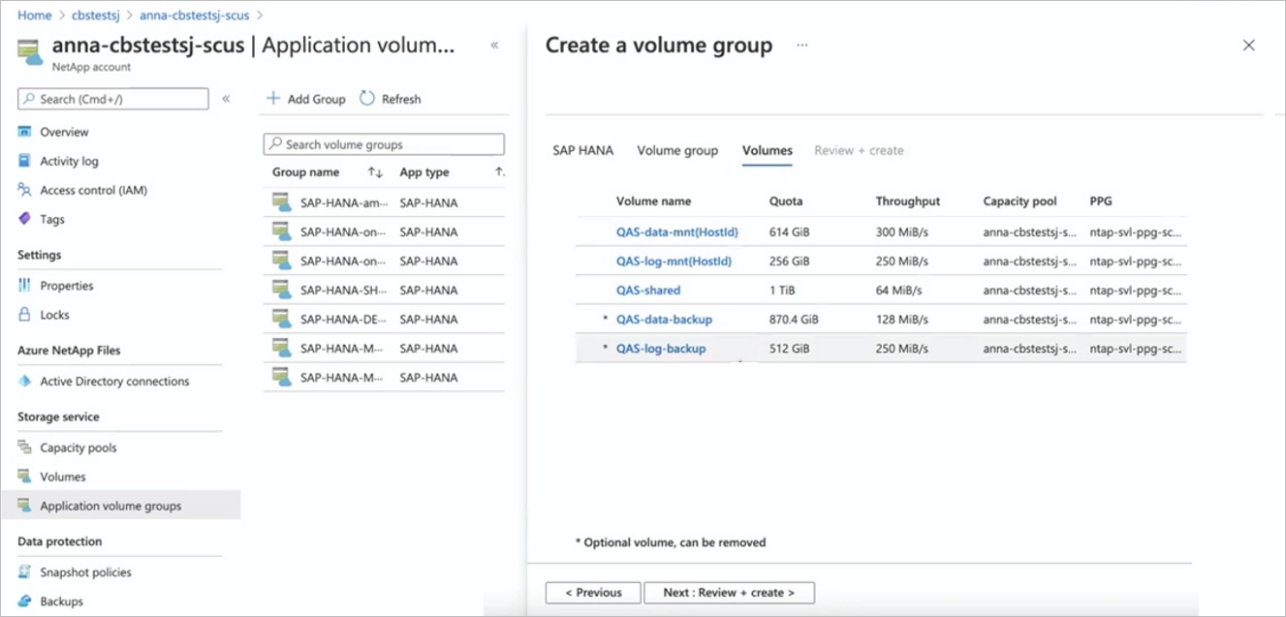Select the SAP-HANA-SH… volume group row
1286x617 pixels.
pyautogui.click(x=384, y=290)
